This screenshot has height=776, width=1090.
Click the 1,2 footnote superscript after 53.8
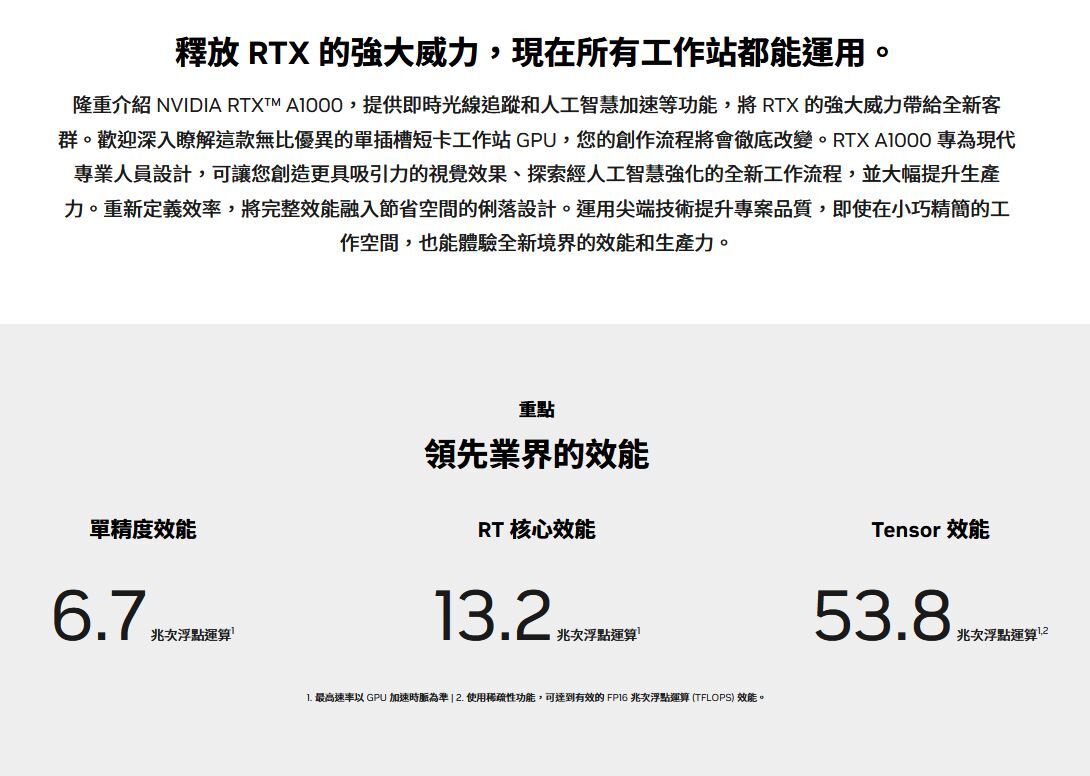tap(1043, 631)
